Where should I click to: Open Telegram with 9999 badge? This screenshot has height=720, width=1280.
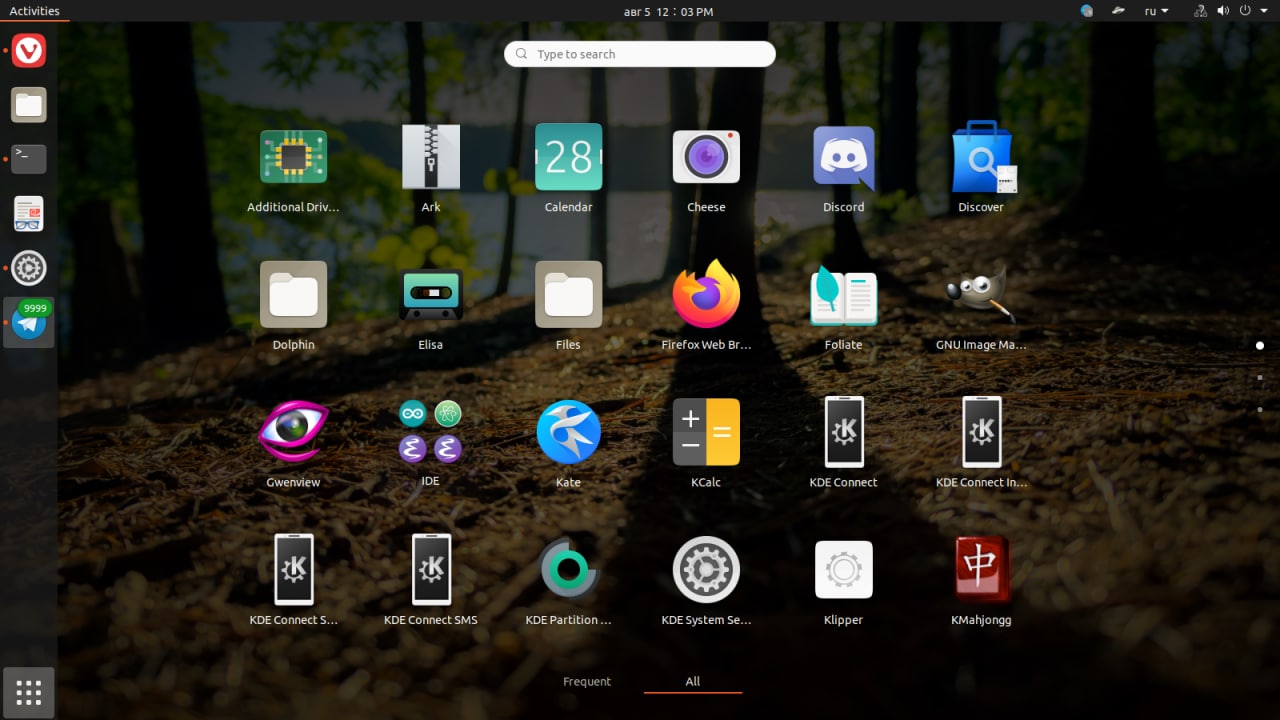[29, 322]
